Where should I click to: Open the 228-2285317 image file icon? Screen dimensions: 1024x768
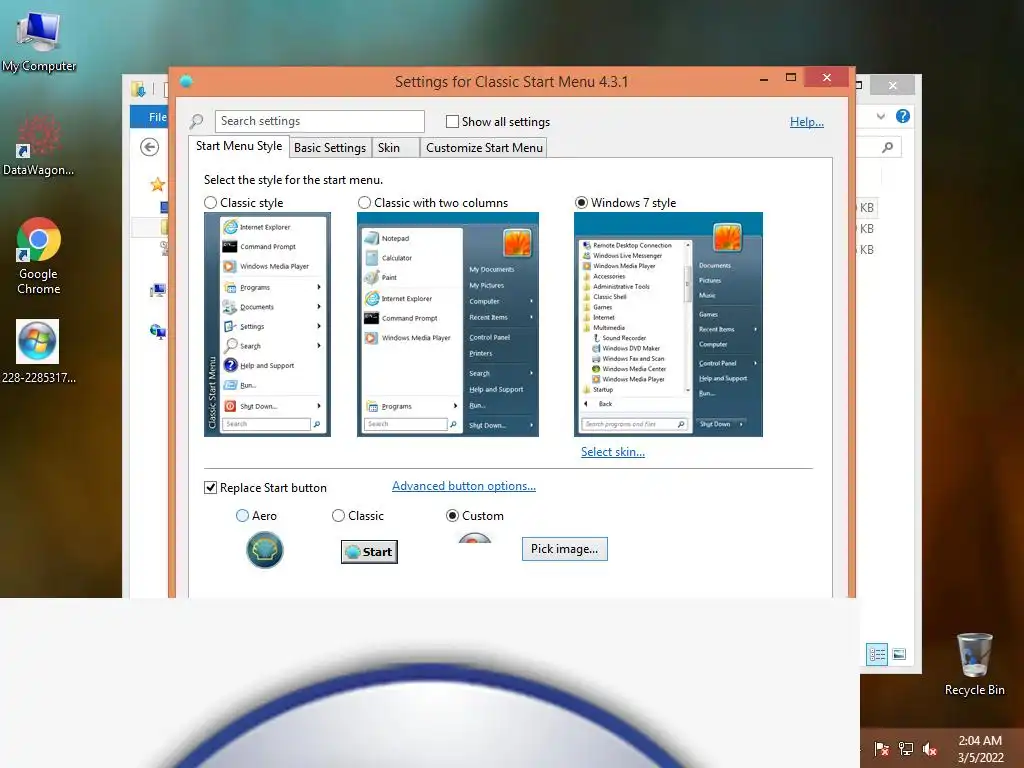(39, 351)
